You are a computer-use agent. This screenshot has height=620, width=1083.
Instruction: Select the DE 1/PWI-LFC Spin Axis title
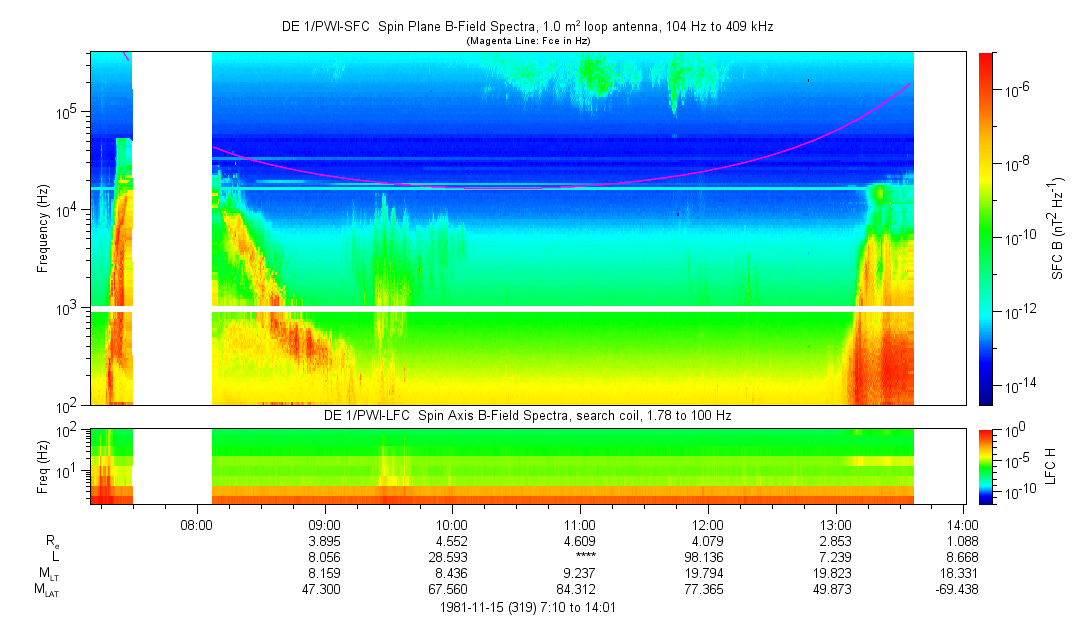pos(527,415)
